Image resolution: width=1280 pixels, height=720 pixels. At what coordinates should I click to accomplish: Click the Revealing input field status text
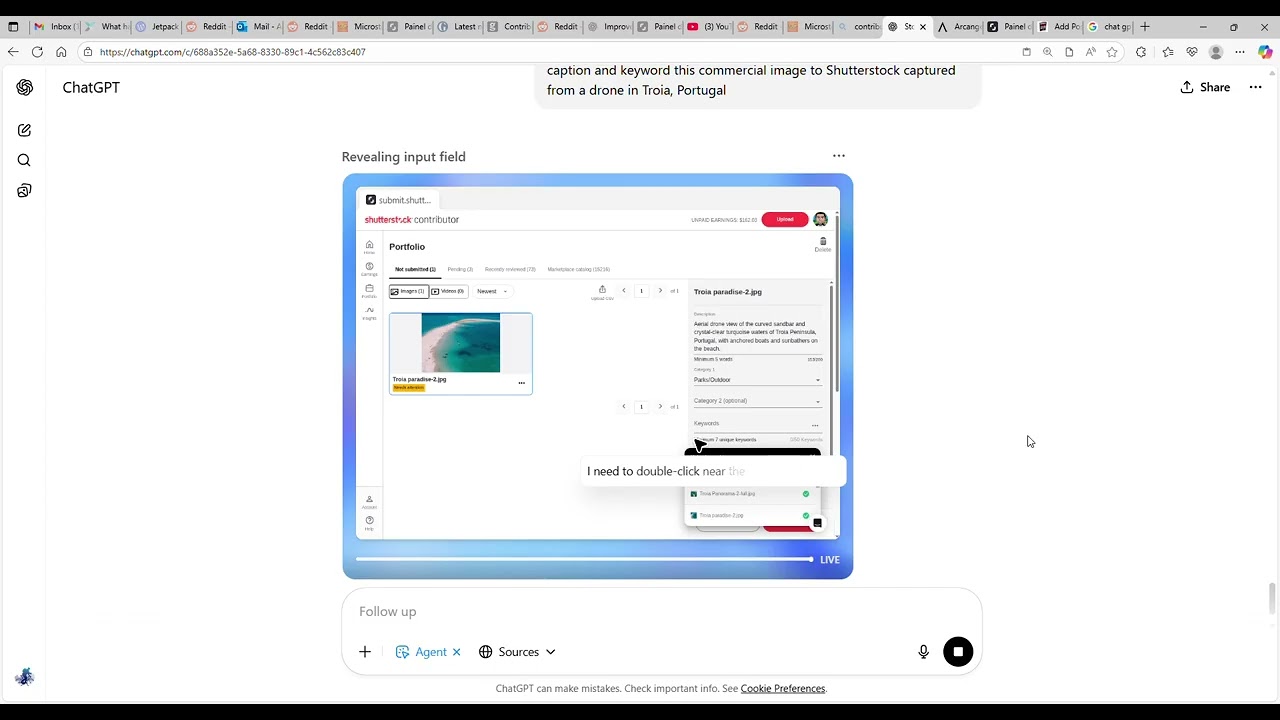[x=404, y=157]
